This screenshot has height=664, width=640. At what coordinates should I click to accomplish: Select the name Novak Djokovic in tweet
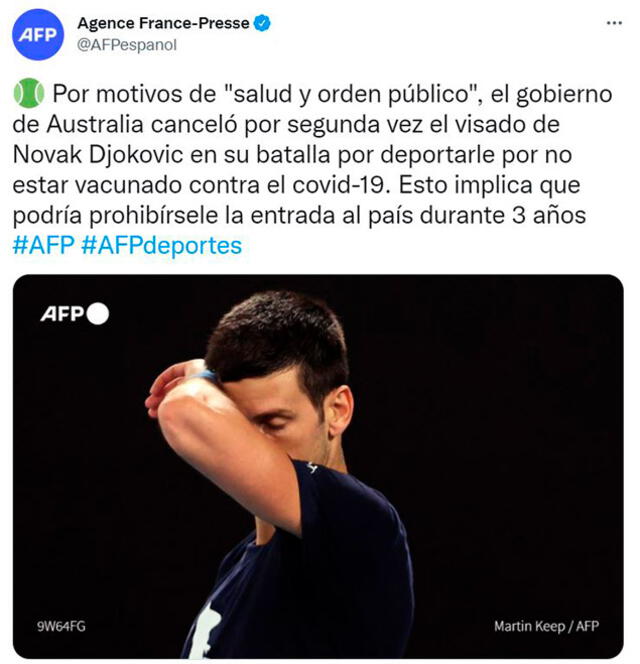click(98, 155)
